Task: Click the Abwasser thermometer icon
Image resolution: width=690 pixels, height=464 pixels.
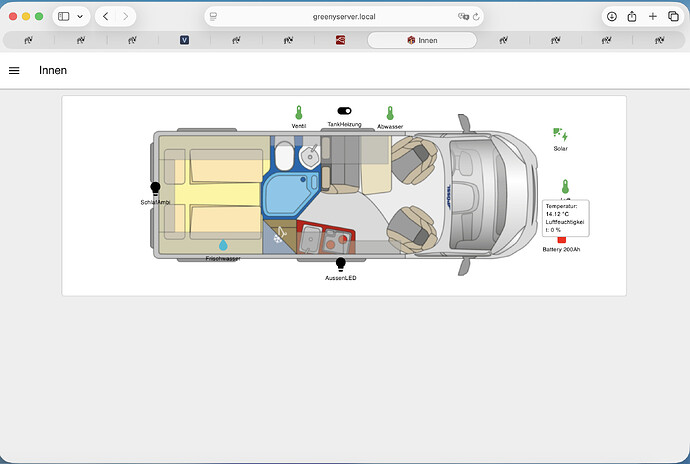Action: tap(390, 113)
